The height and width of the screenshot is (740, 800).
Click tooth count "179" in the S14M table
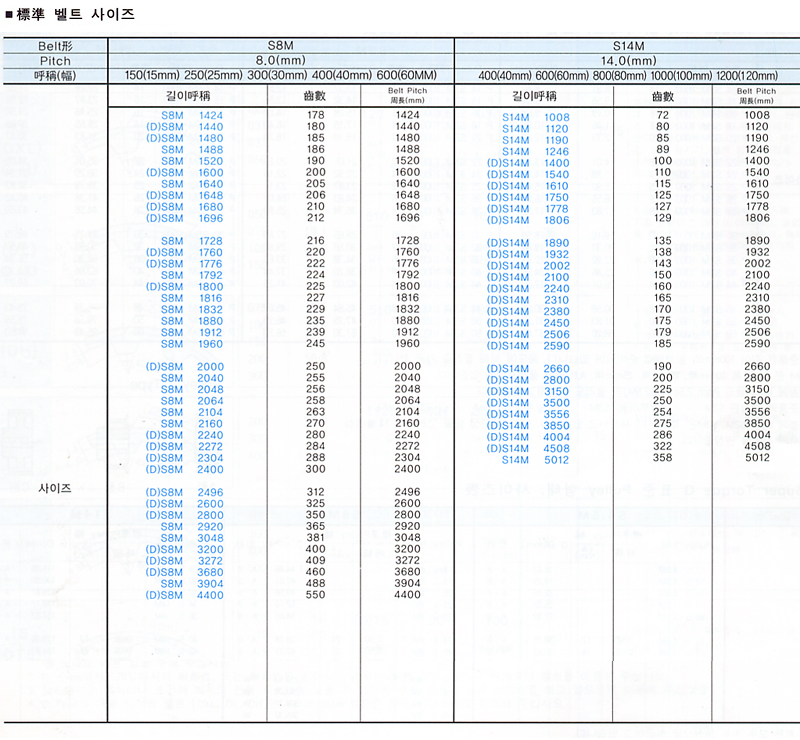click(663, 332)
